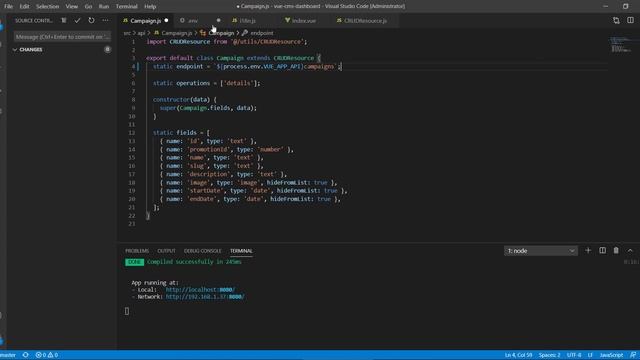The width and height of the screenshot is (640, 360).
Task: Switch to the CRUDResource.js editor tab
Action: [365, 20]
